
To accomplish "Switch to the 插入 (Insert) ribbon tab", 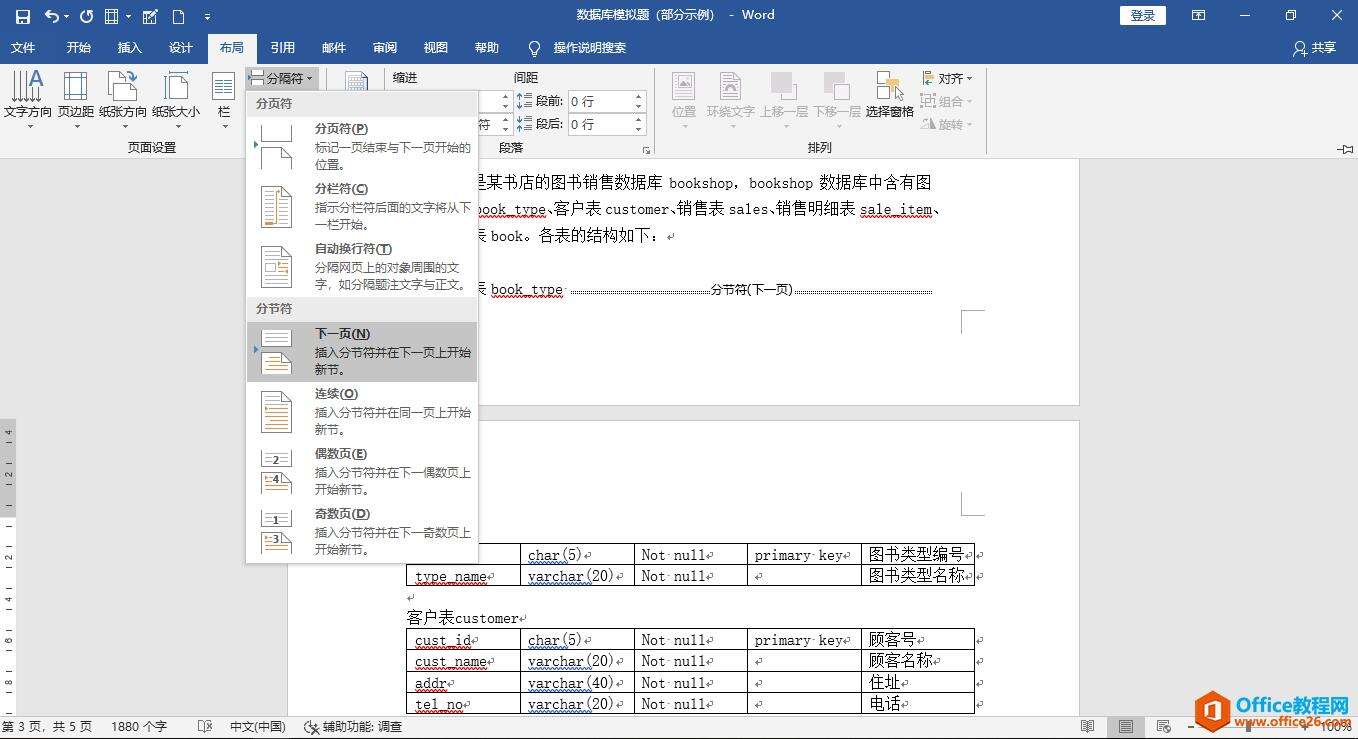I will [130, 48].
